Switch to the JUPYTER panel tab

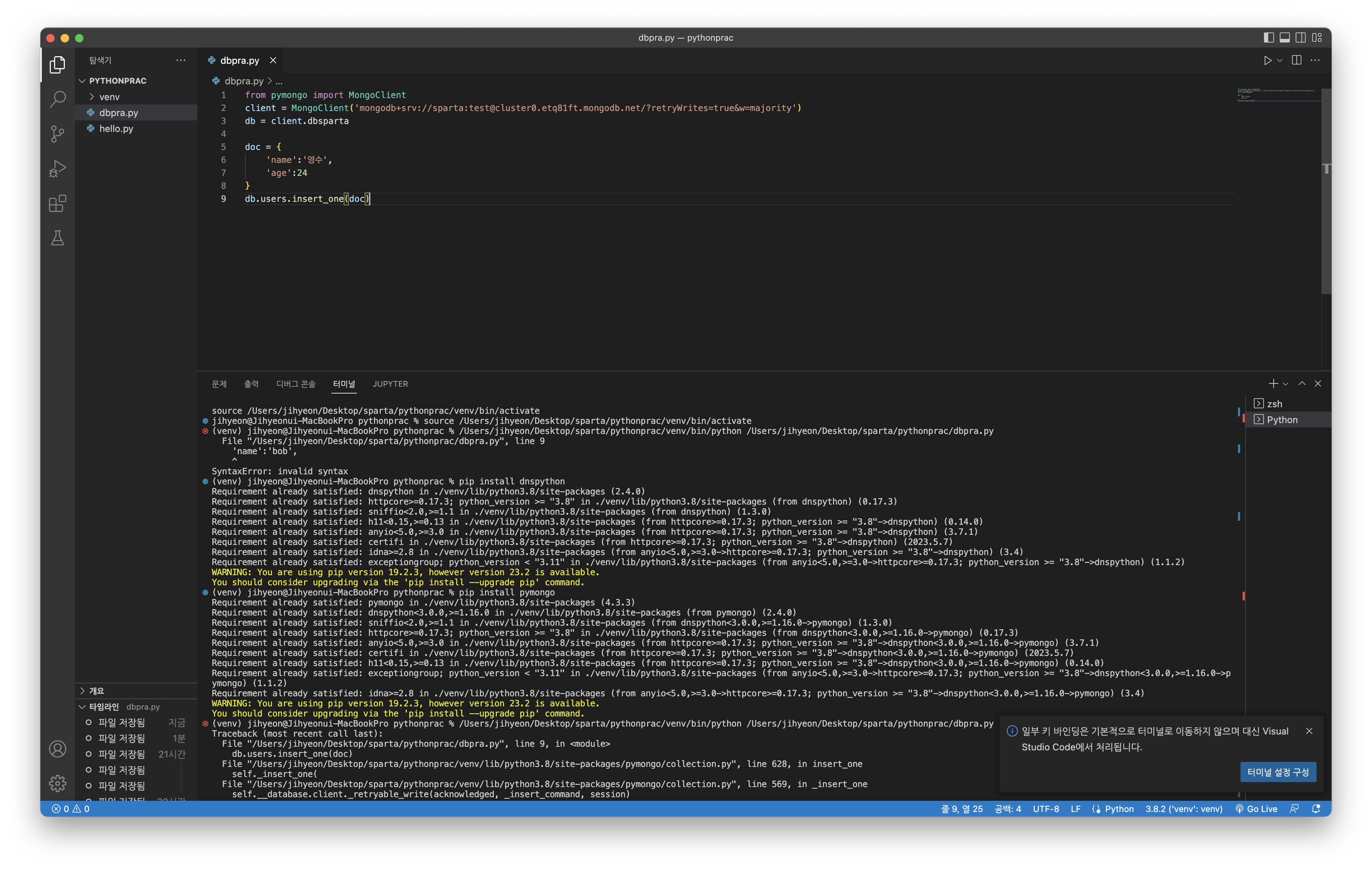390,384
